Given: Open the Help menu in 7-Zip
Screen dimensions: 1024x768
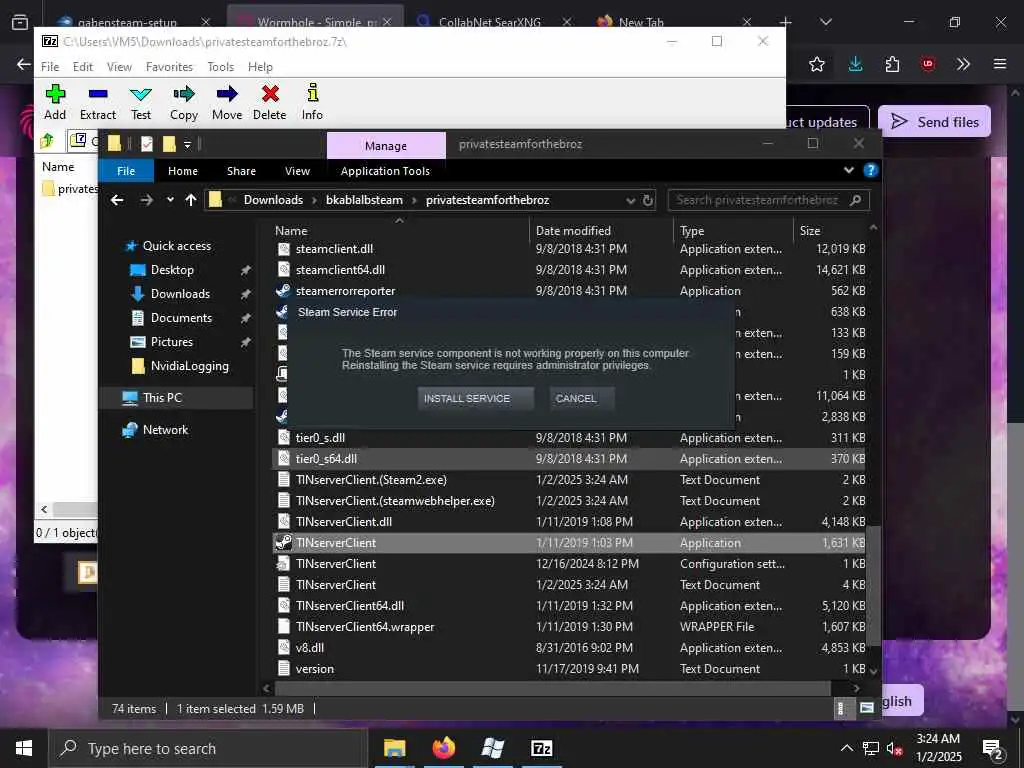Looking at the screenshot, I should pos(260,67).
